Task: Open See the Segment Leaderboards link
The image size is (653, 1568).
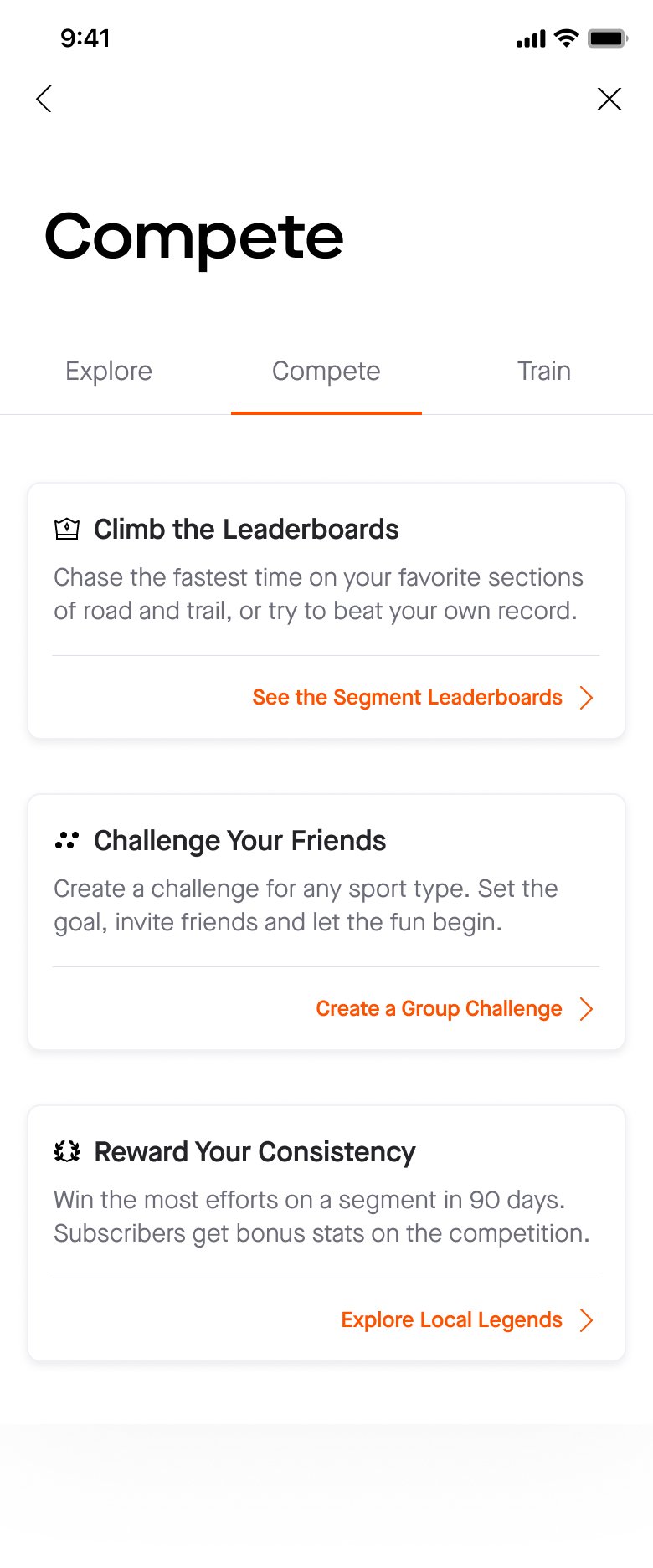Action: click(408, 697)
